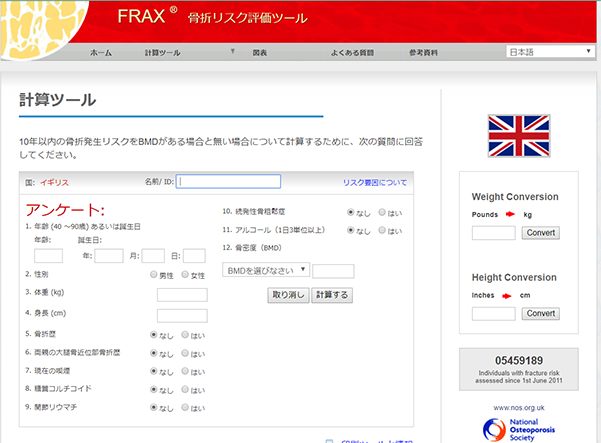Select はい for 現在の喫煙
Viewport: 601px width, 443px height.
184,371
